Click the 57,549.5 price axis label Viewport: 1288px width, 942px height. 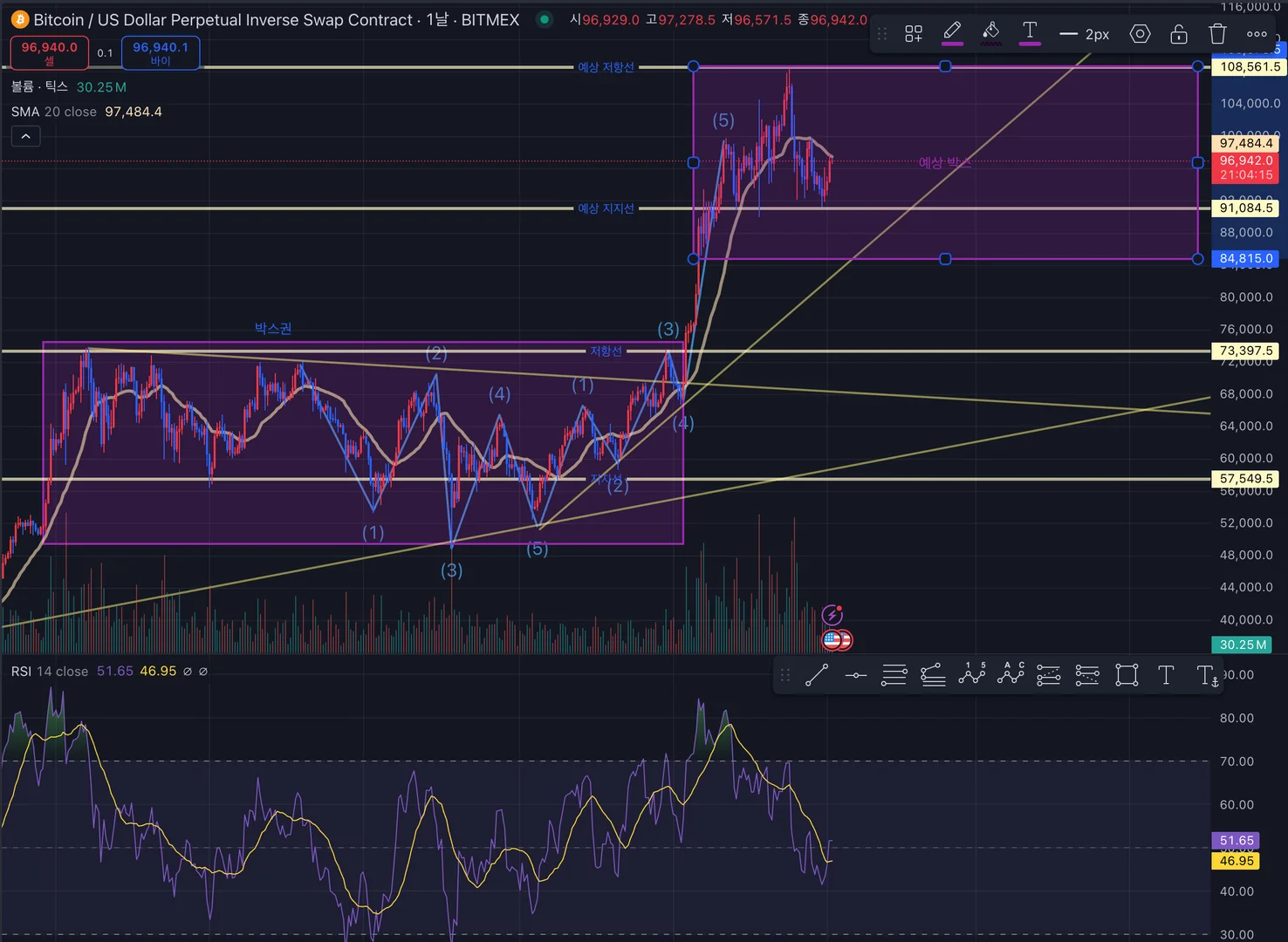(1246, 478)
